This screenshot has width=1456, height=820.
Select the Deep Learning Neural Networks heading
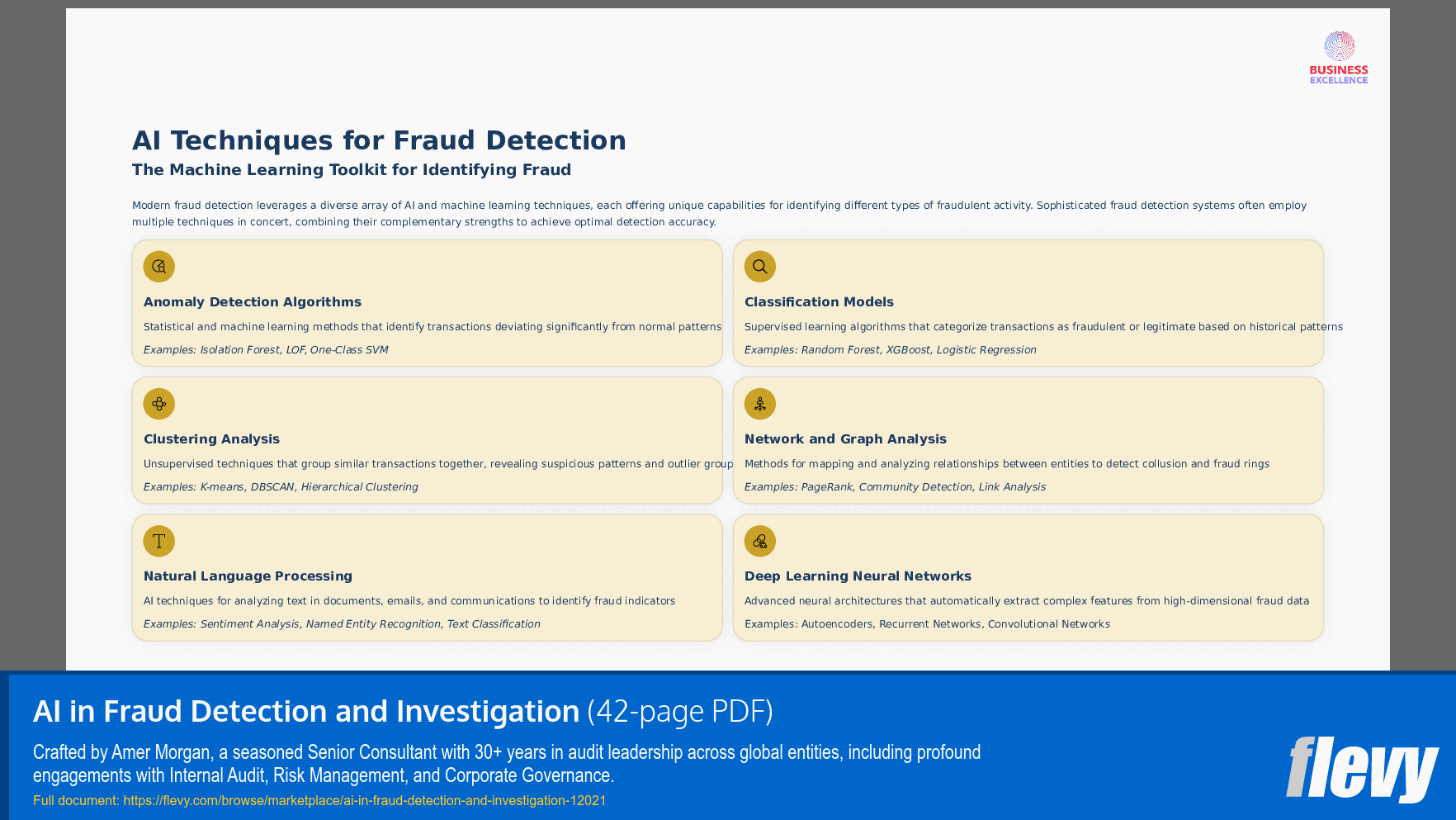[x=858, y=576]
